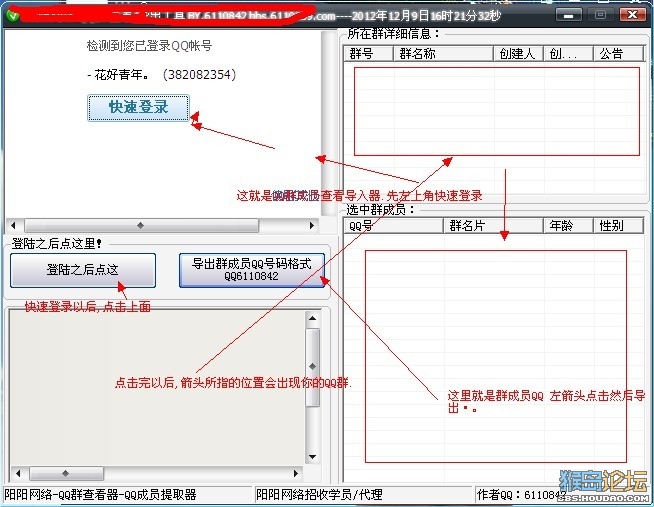Image resolution: width=654 pixels, height=507 pixels.
Task: Click the 创... truncated column header
Action: pyautogui.click(x=568, y=54)
